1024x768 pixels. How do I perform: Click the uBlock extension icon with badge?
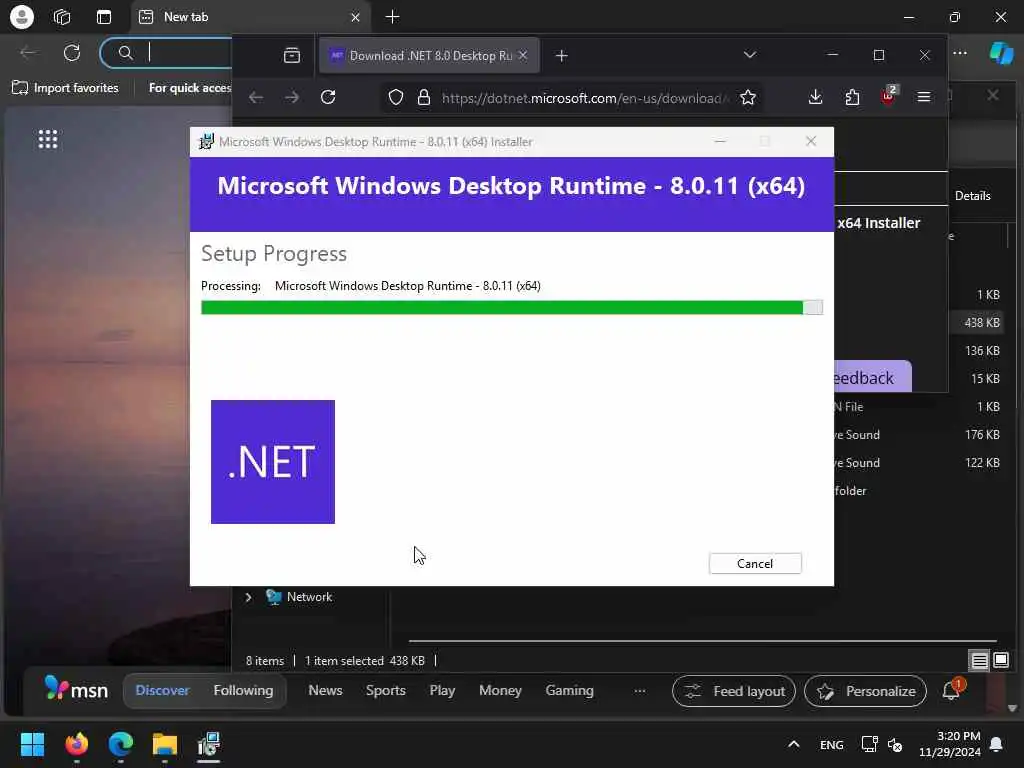tap(889, 96)
